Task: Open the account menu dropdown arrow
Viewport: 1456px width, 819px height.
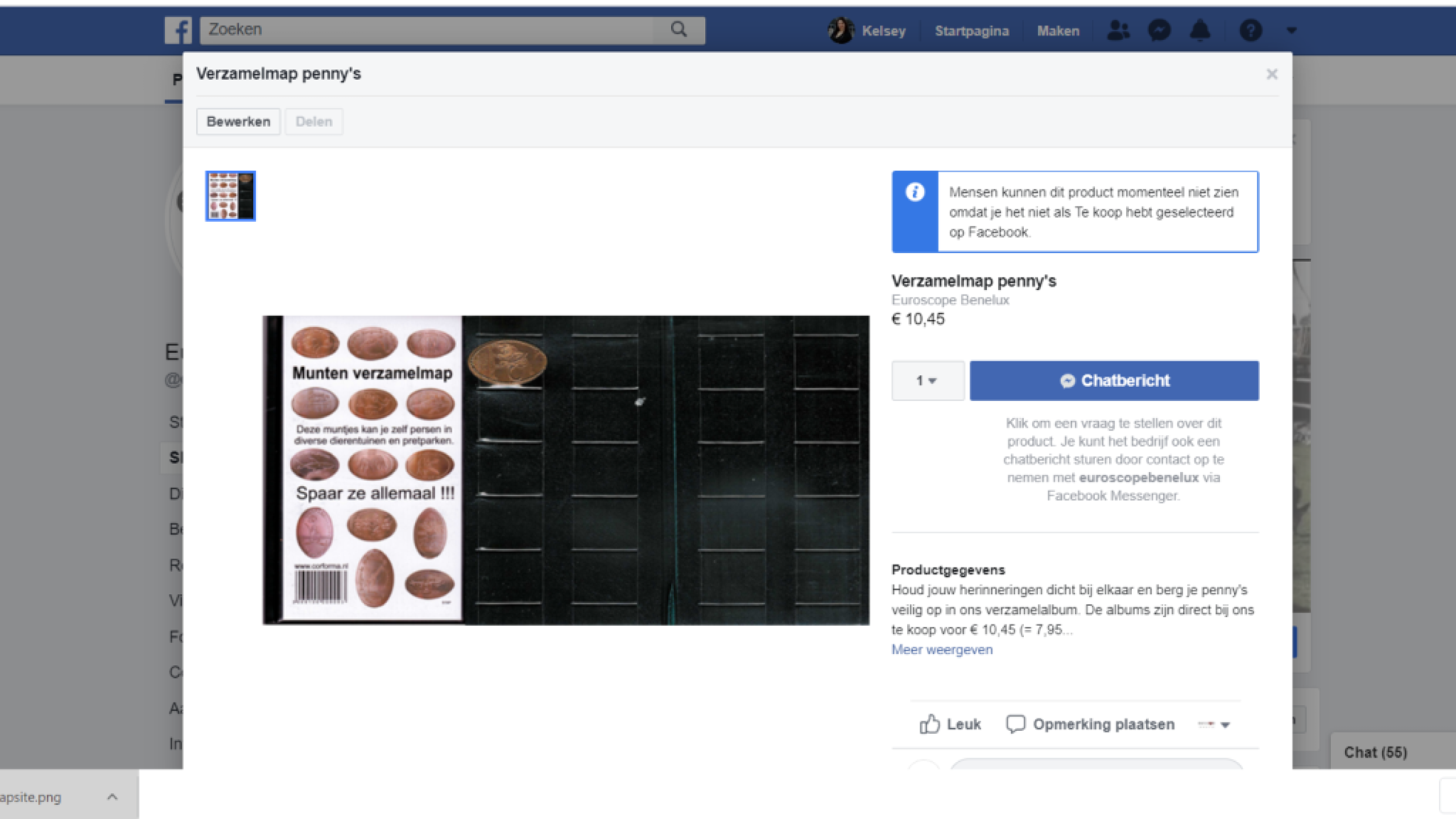Action: (x=1292, y=30)
